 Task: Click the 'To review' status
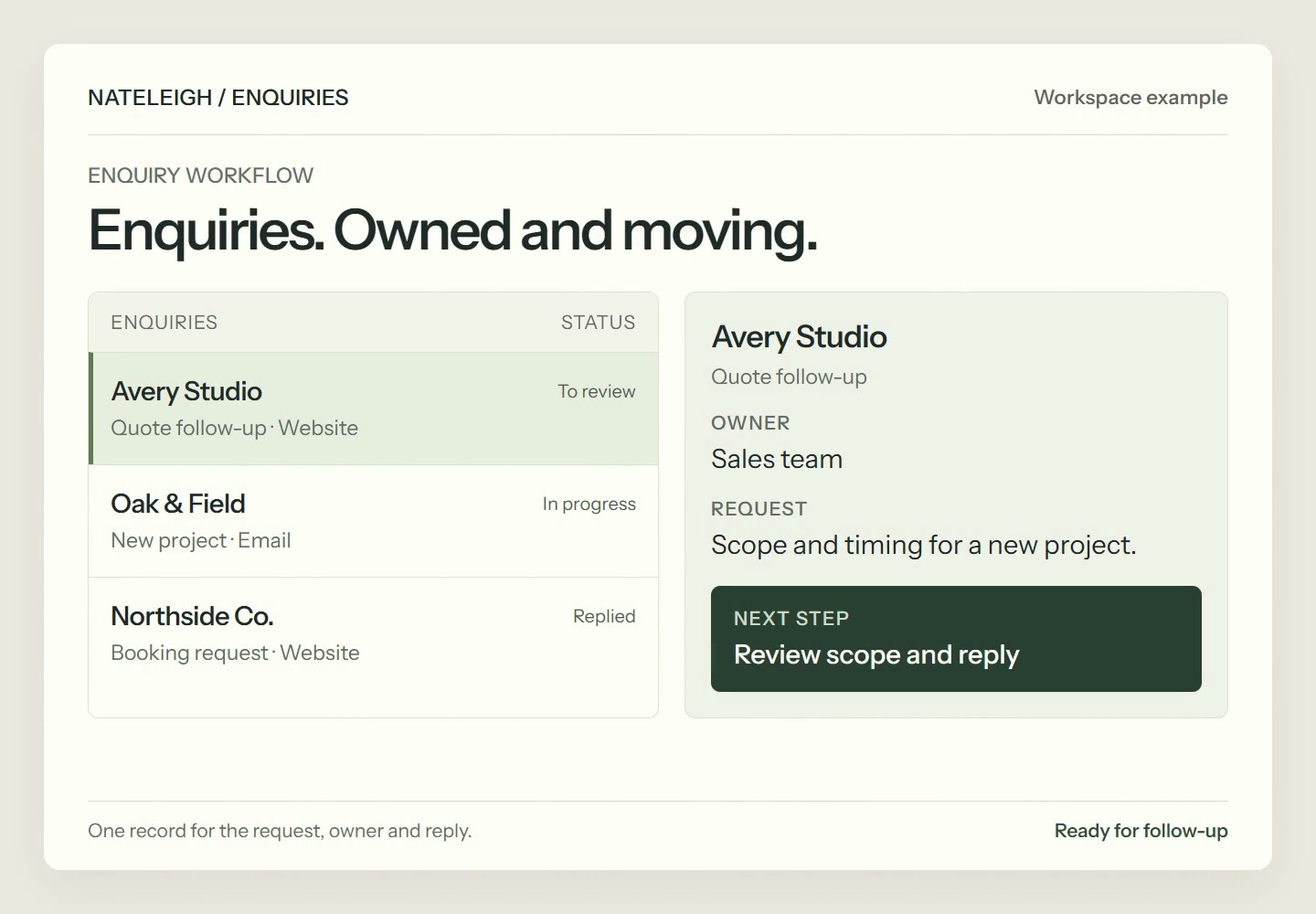[597, 391]
